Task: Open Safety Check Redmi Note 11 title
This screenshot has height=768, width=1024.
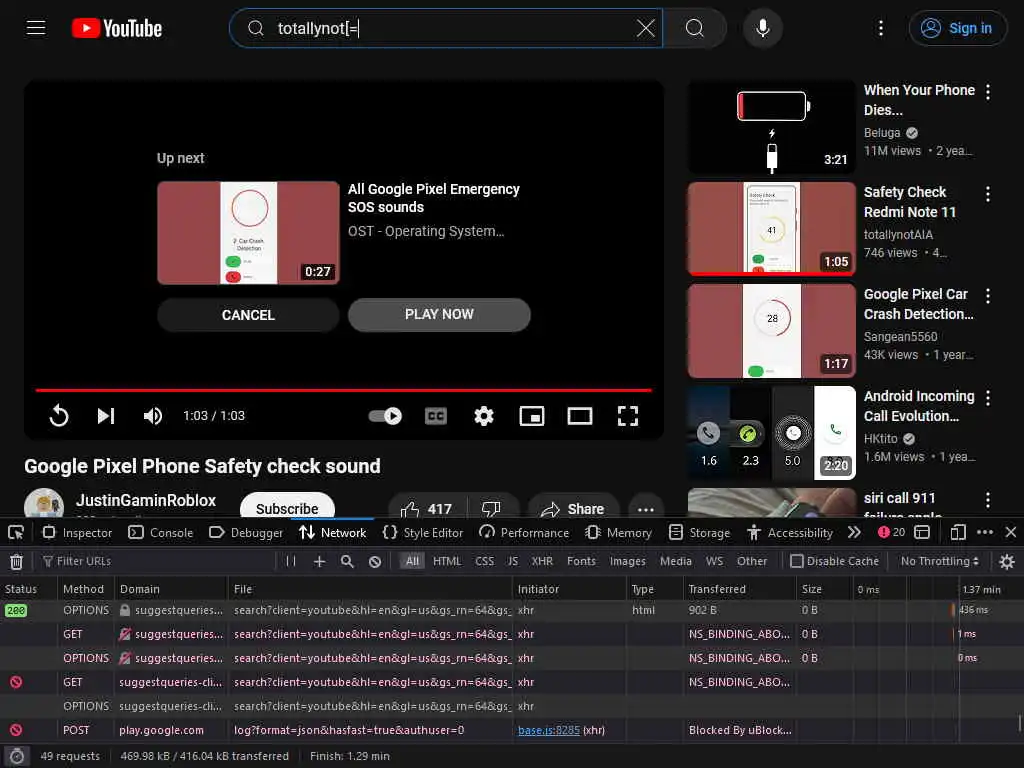Action: (x=910, y=202)
